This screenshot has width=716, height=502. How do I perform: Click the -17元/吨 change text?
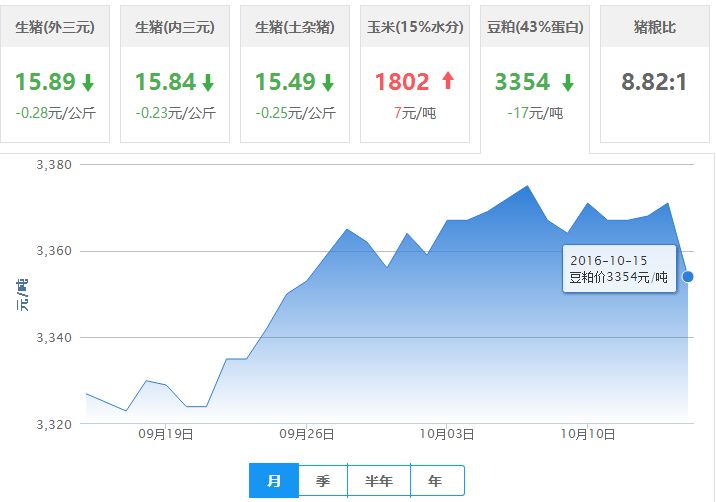click(x=535, y=113)
